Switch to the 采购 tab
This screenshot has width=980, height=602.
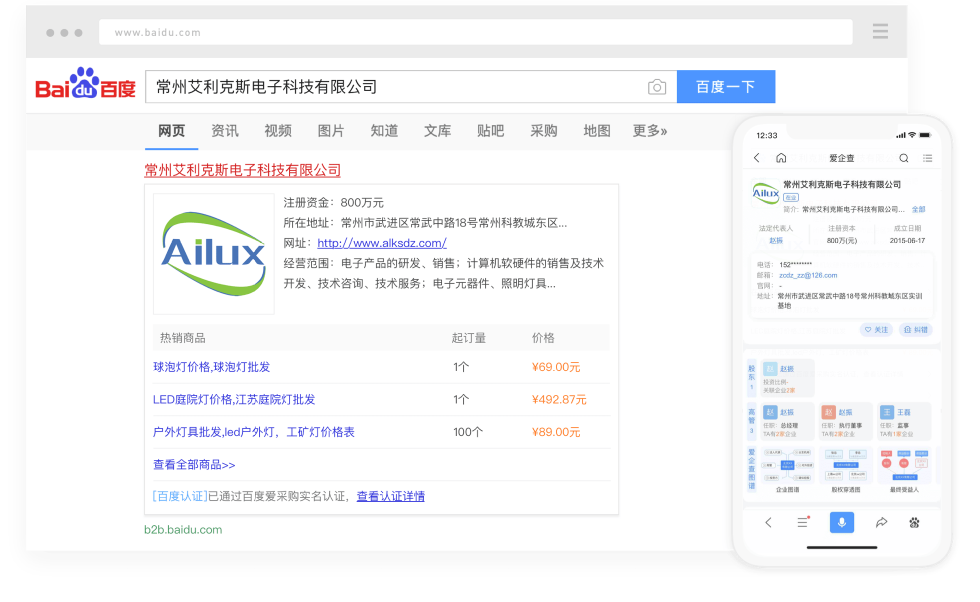click(543, 131)
